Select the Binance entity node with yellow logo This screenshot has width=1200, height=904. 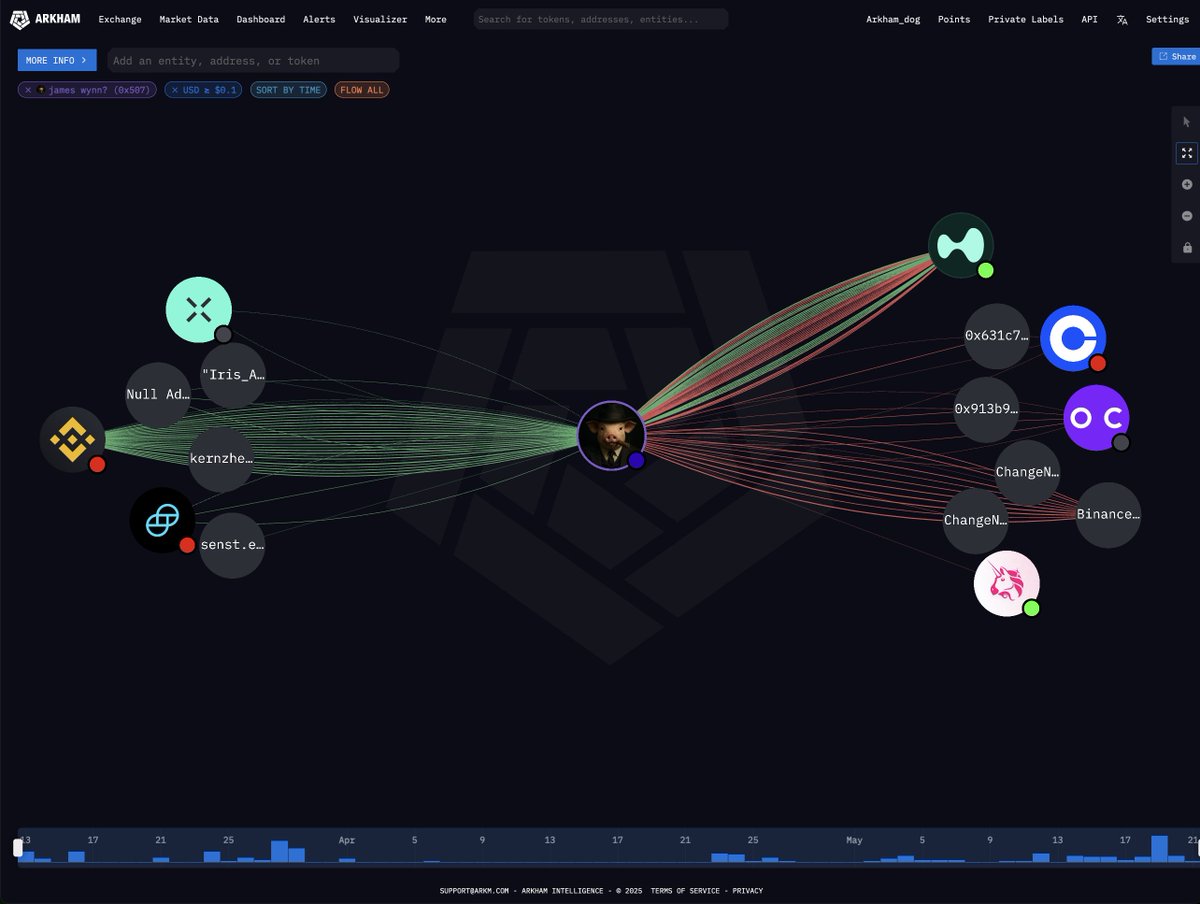[72, 440]
